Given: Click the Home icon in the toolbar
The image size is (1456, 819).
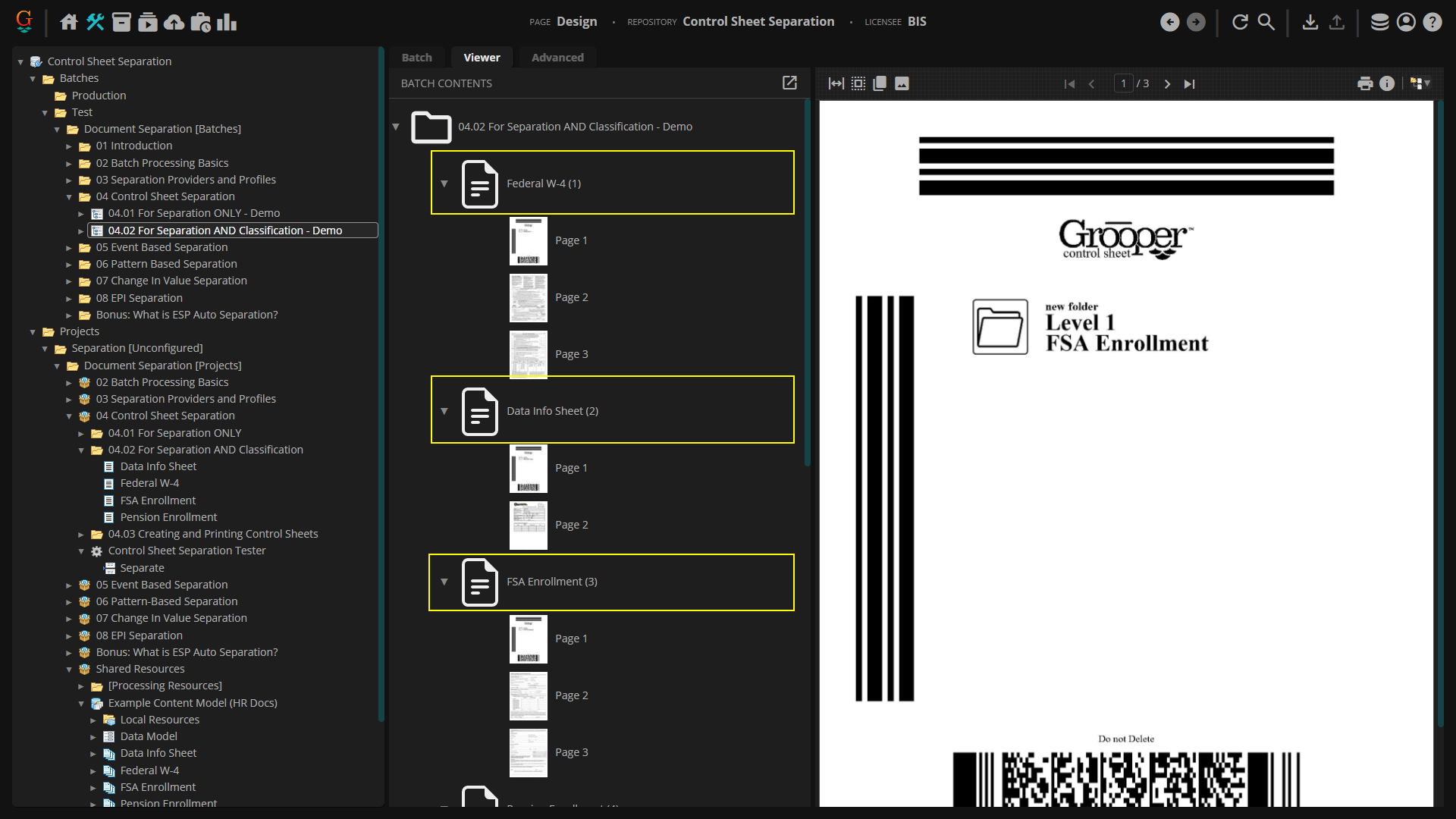Looking at the screenshot, I should [69, 22].
